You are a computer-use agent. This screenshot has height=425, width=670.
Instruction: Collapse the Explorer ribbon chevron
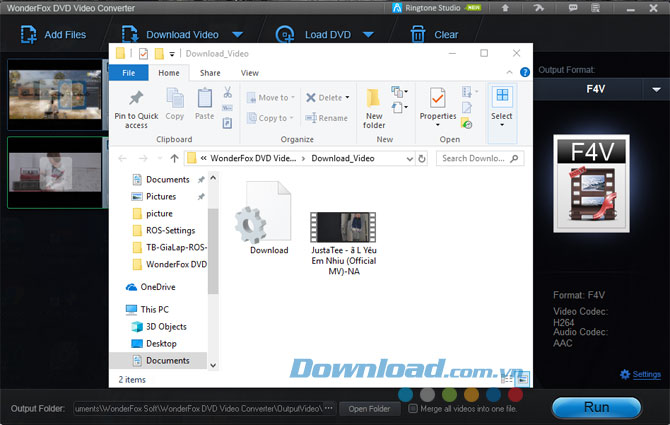[x=509, y=73]
